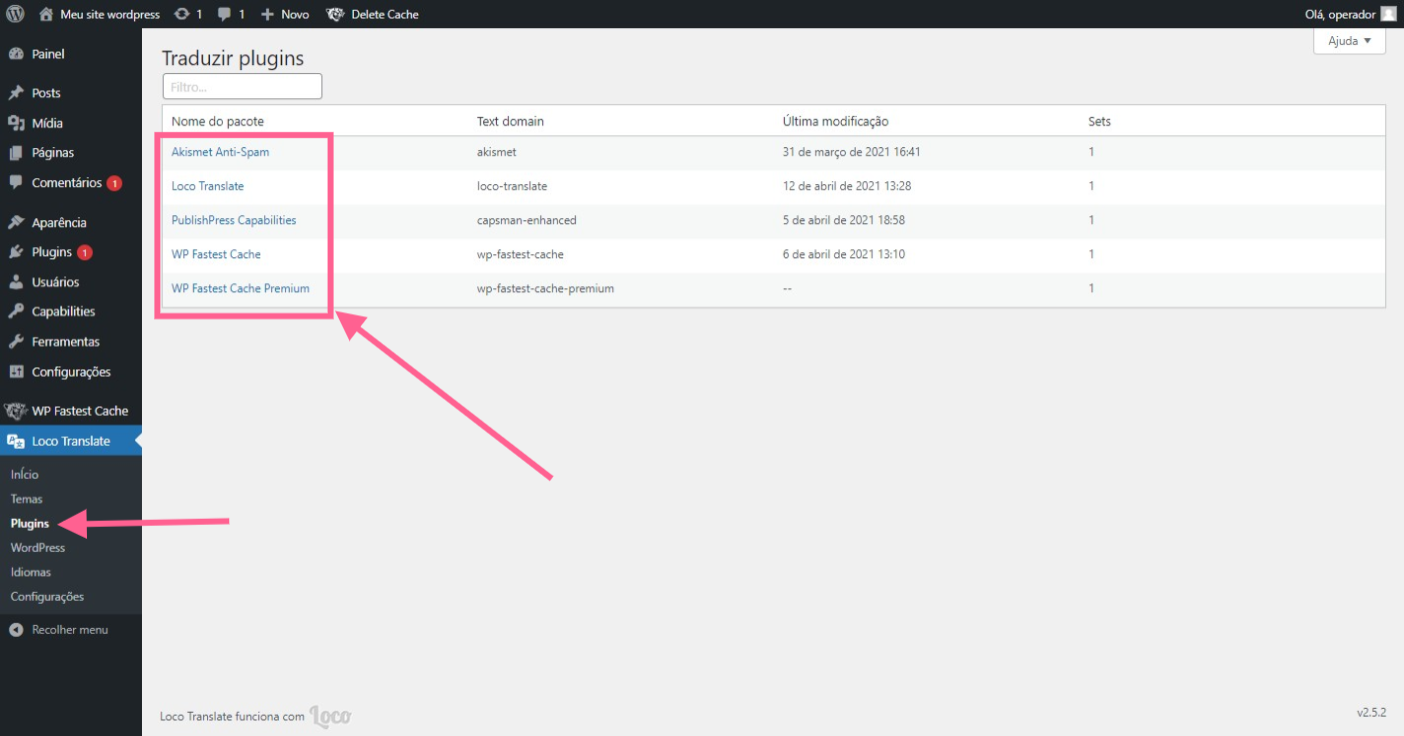Click the home icon beside Meu site wordpress
The width and height of the screenshot is (1404, 736).
(x=46, y=14)
